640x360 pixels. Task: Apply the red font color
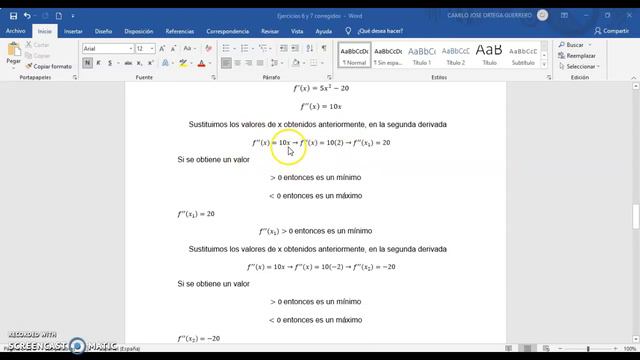pos(201,63)
